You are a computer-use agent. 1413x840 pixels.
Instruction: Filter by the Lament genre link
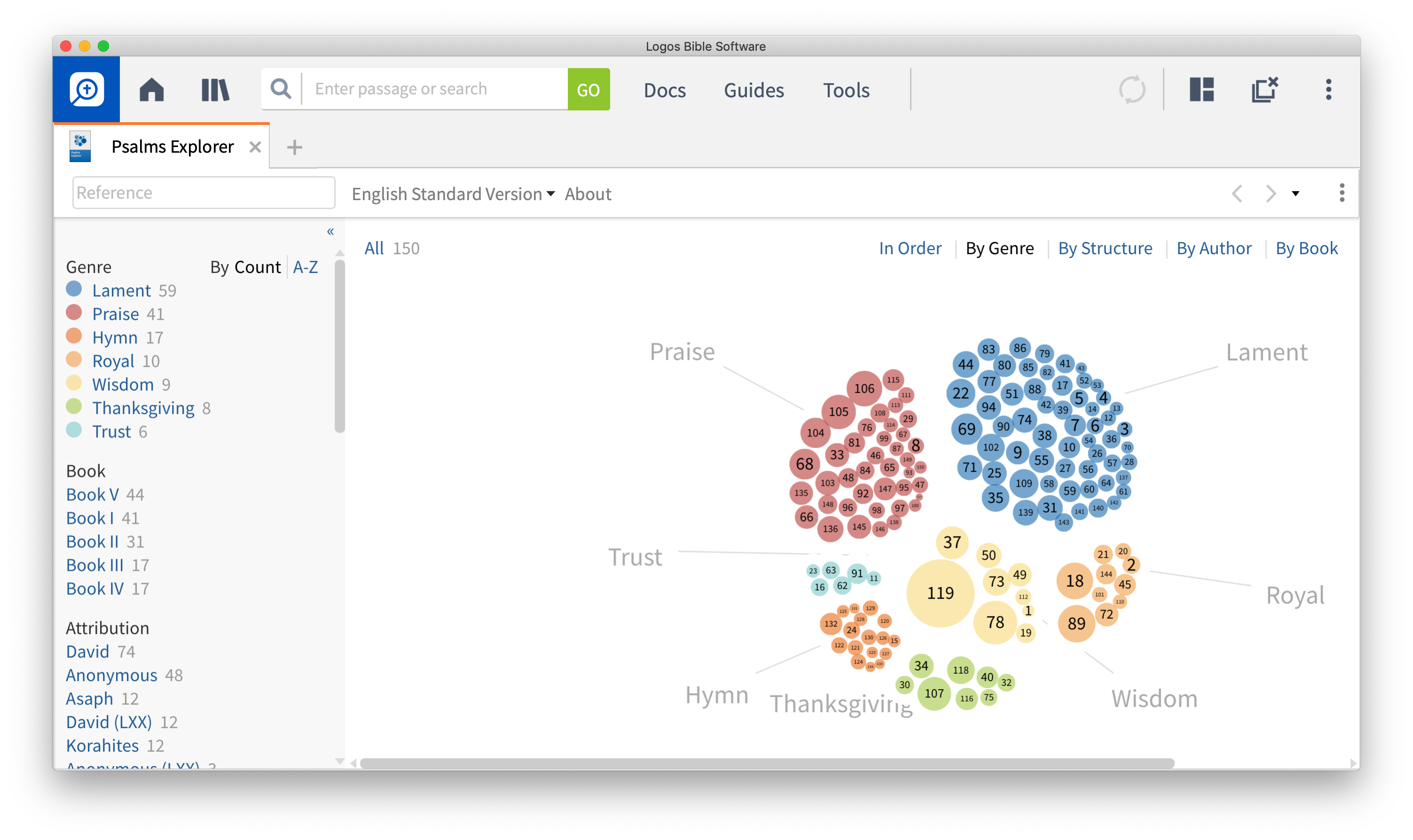[121, 290]
